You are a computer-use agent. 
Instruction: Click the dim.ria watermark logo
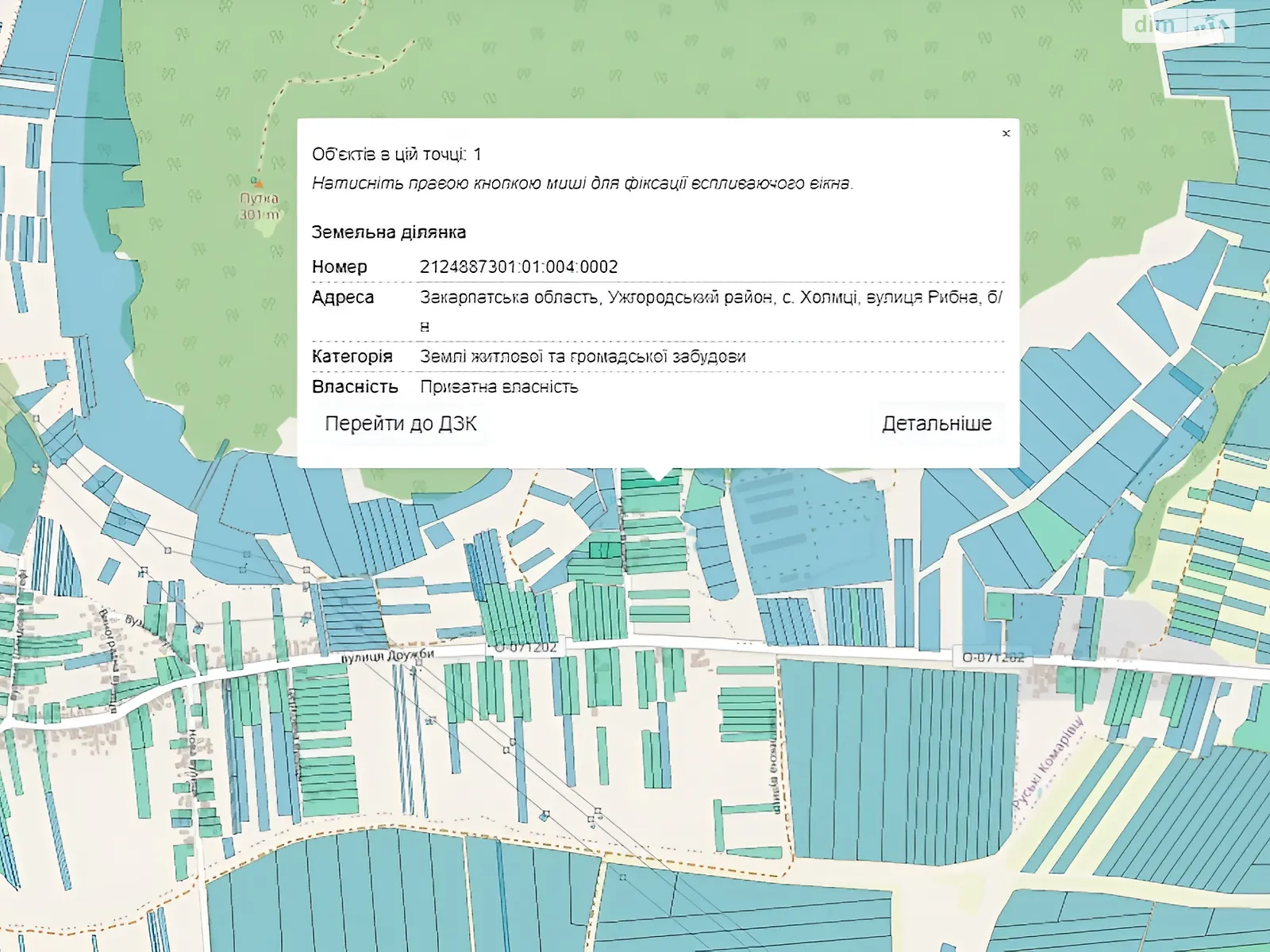pyautogui.click(x=1178, y=25)
